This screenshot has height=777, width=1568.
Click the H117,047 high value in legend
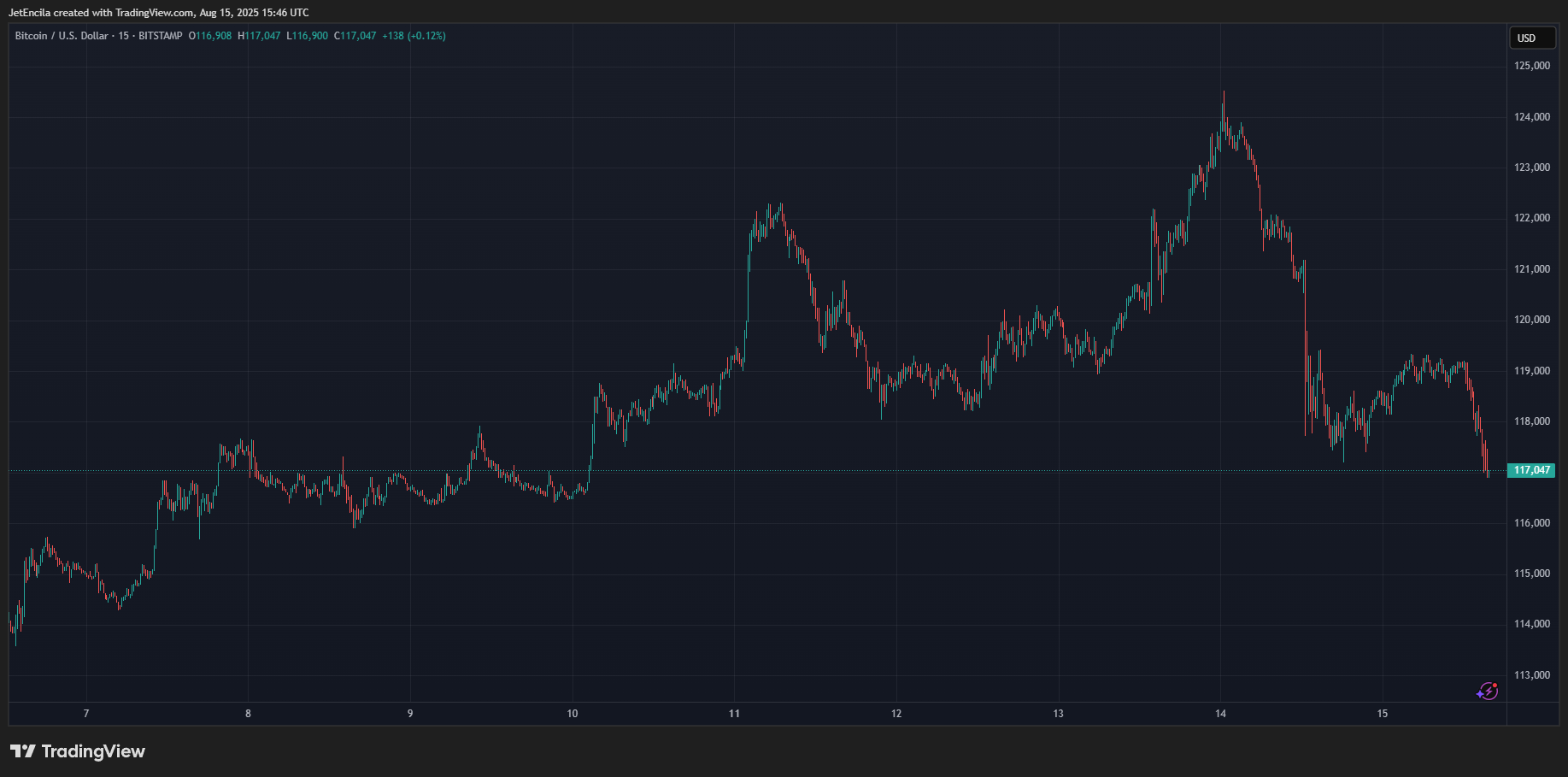pos(259,36)
